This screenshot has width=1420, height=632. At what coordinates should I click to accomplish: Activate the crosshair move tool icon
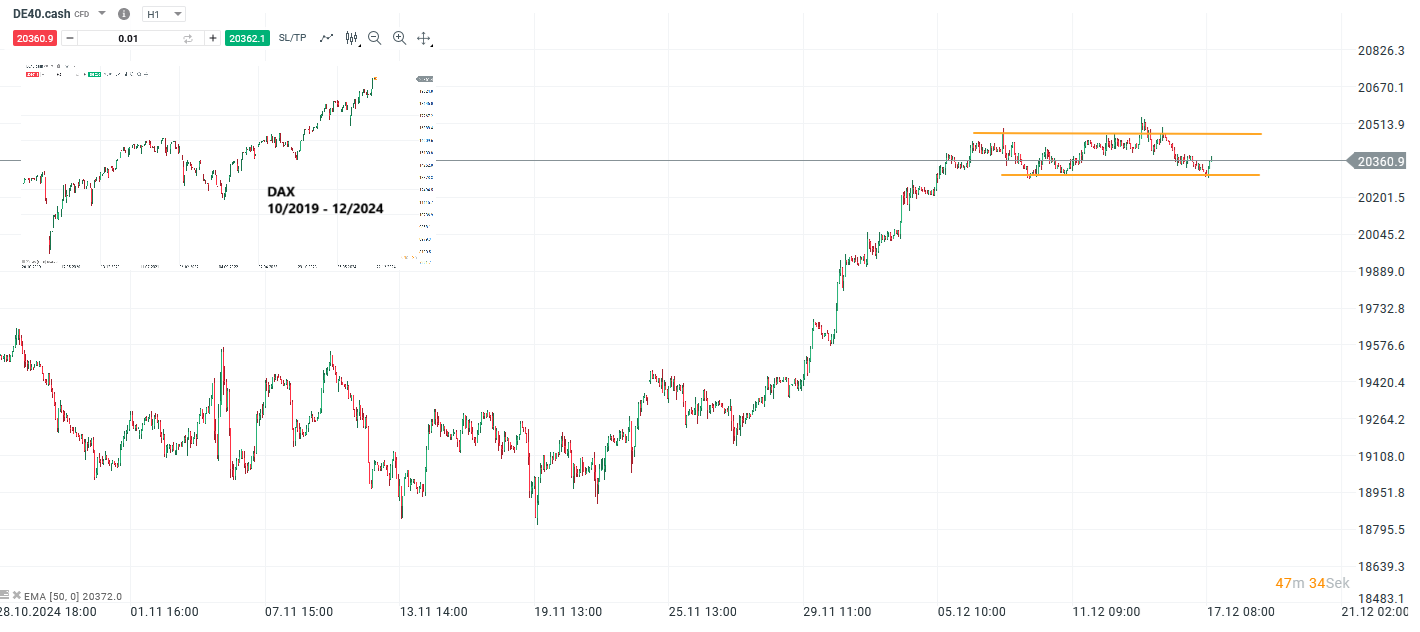(424, 38)
